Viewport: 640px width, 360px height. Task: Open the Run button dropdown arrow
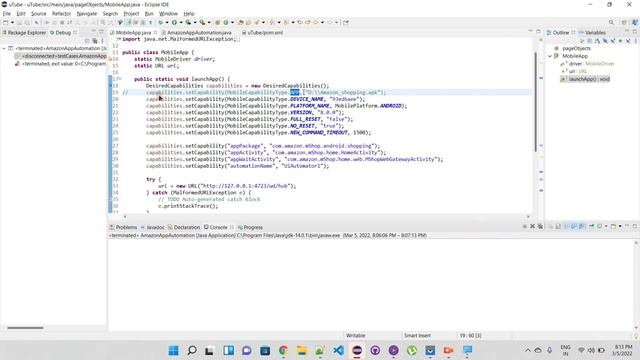tap(181, 22)
